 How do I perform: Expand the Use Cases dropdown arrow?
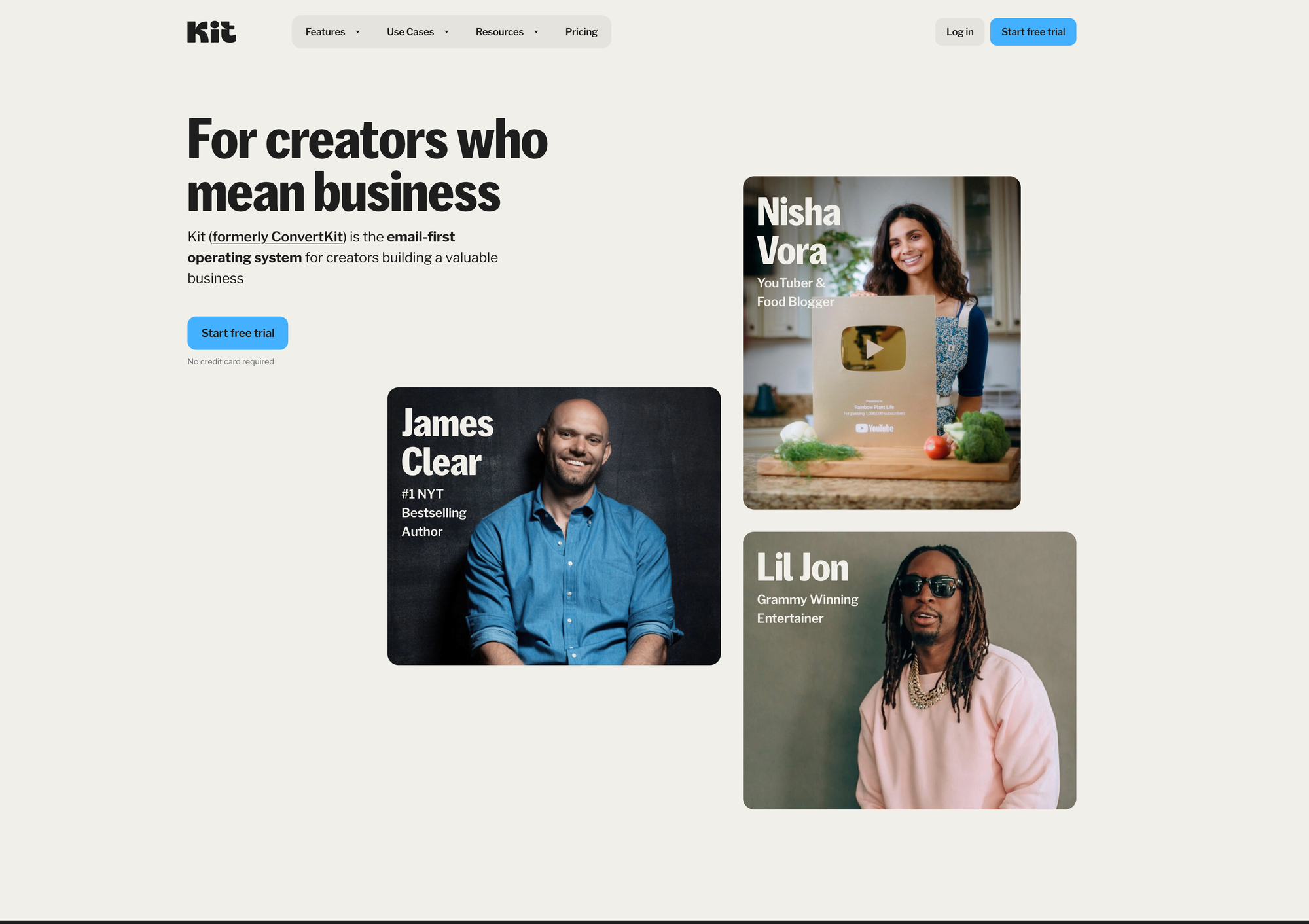coord(446,32)
